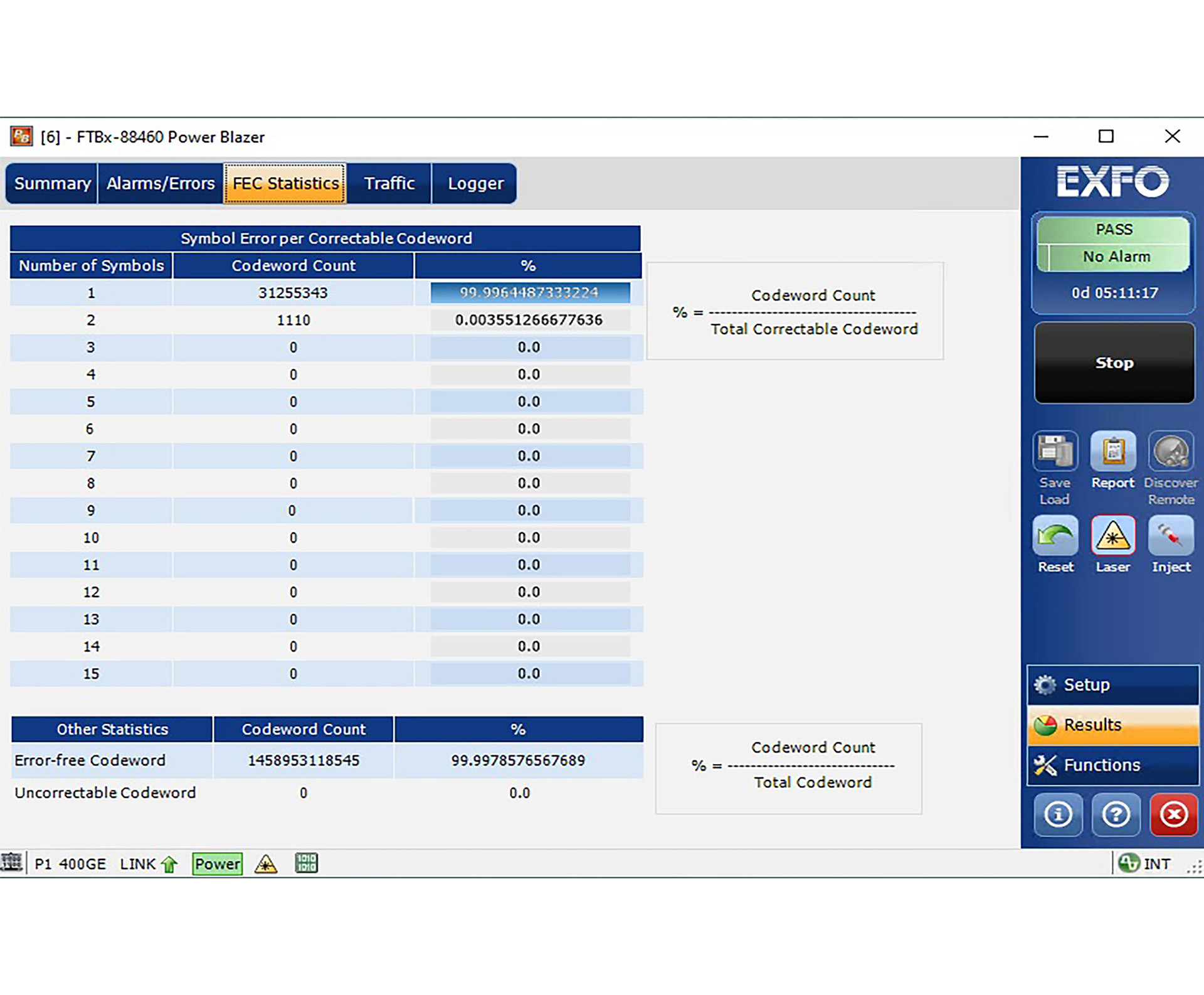Click the laser warning indicator in status bar
1204x995 pixels.
click(x=267, y=864)
